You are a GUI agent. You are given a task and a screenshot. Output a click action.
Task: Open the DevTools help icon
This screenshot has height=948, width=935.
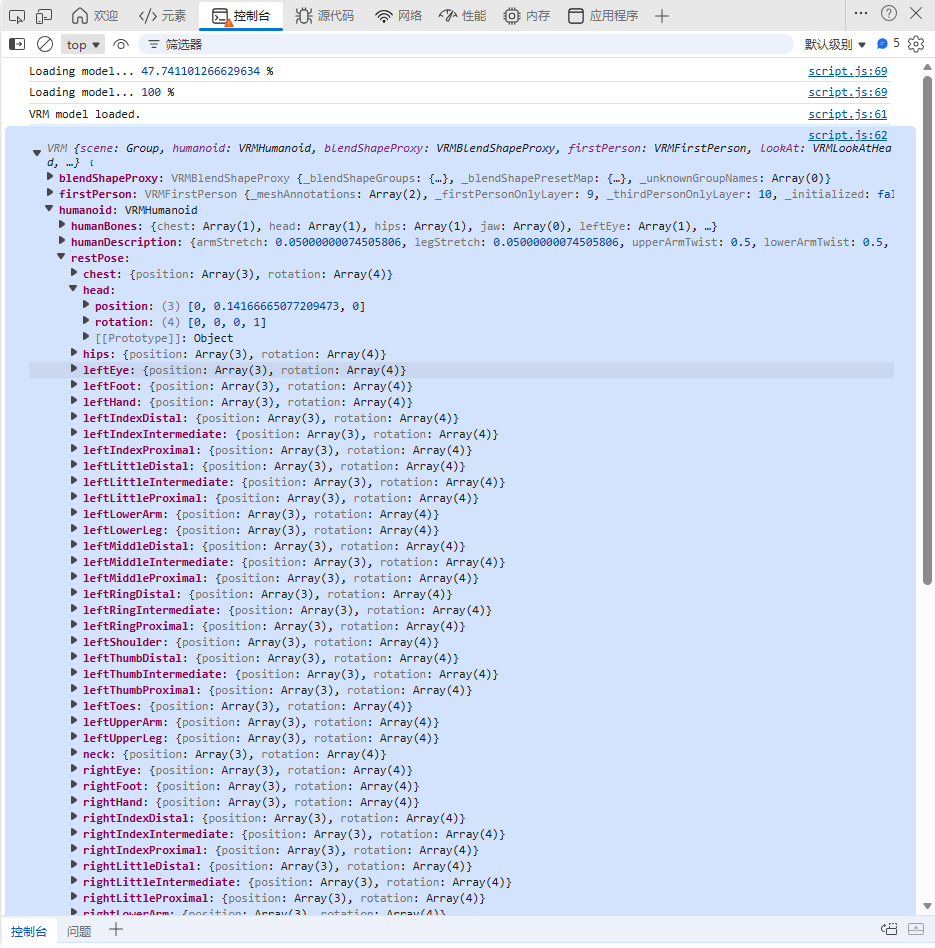click(x=889, y=13)
